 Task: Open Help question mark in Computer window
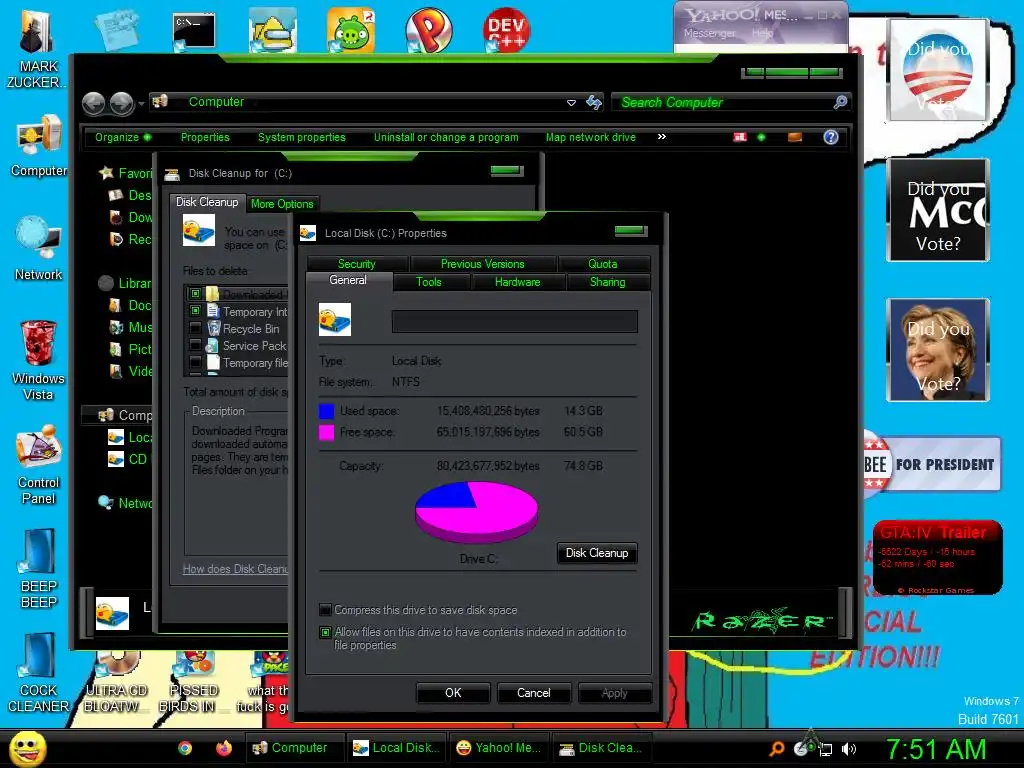click(831, 137)
